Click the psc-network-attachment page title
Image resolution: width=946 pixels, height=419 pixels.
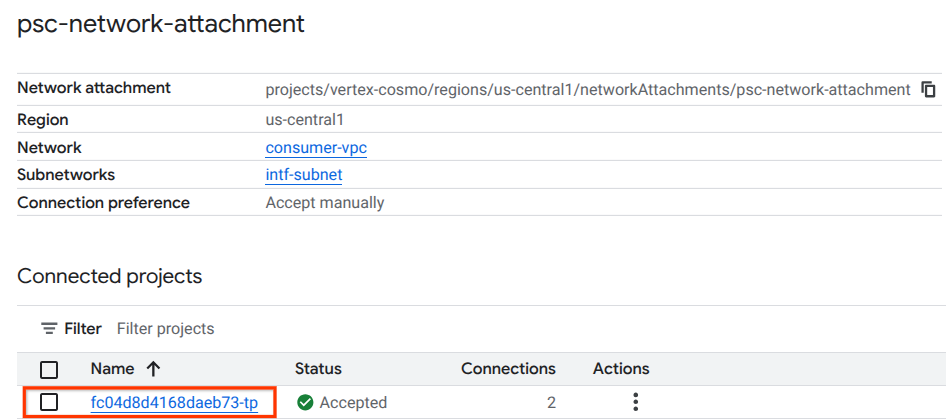point(161,24)
